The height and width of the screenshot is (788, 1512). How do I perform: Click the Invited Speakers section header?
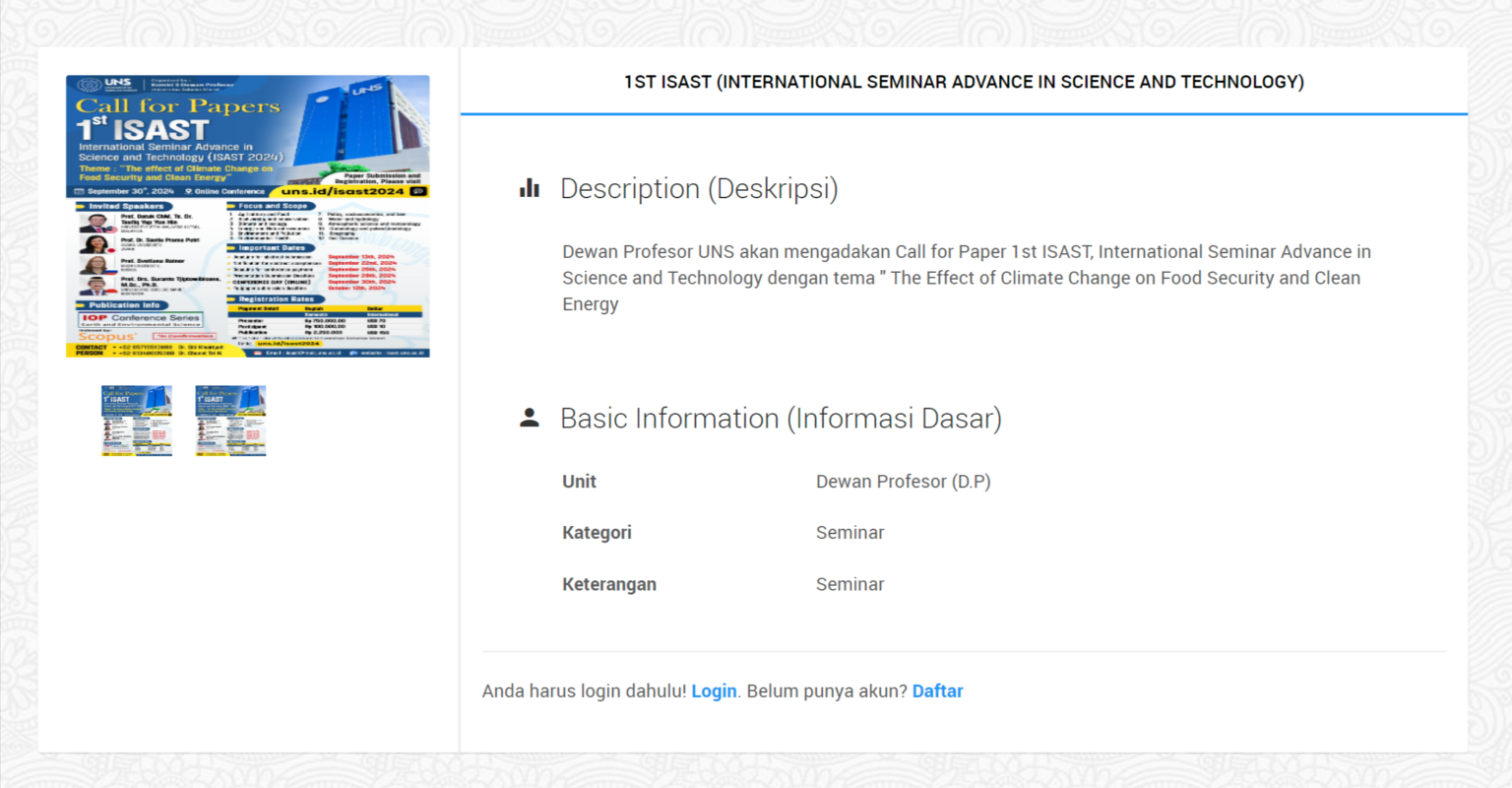coord(126,207)
